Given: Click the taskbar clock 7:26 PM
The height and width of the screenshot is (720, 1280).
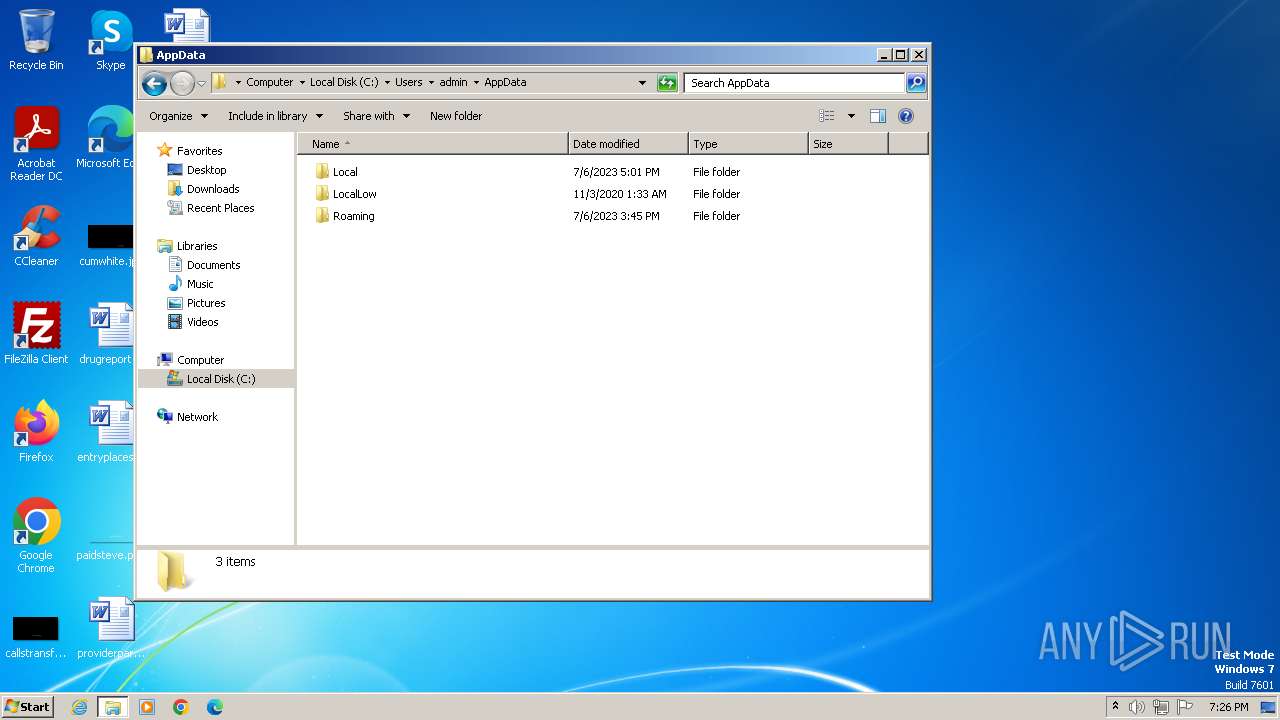Looking at the screenshot, I should (x=1228, y=707).
